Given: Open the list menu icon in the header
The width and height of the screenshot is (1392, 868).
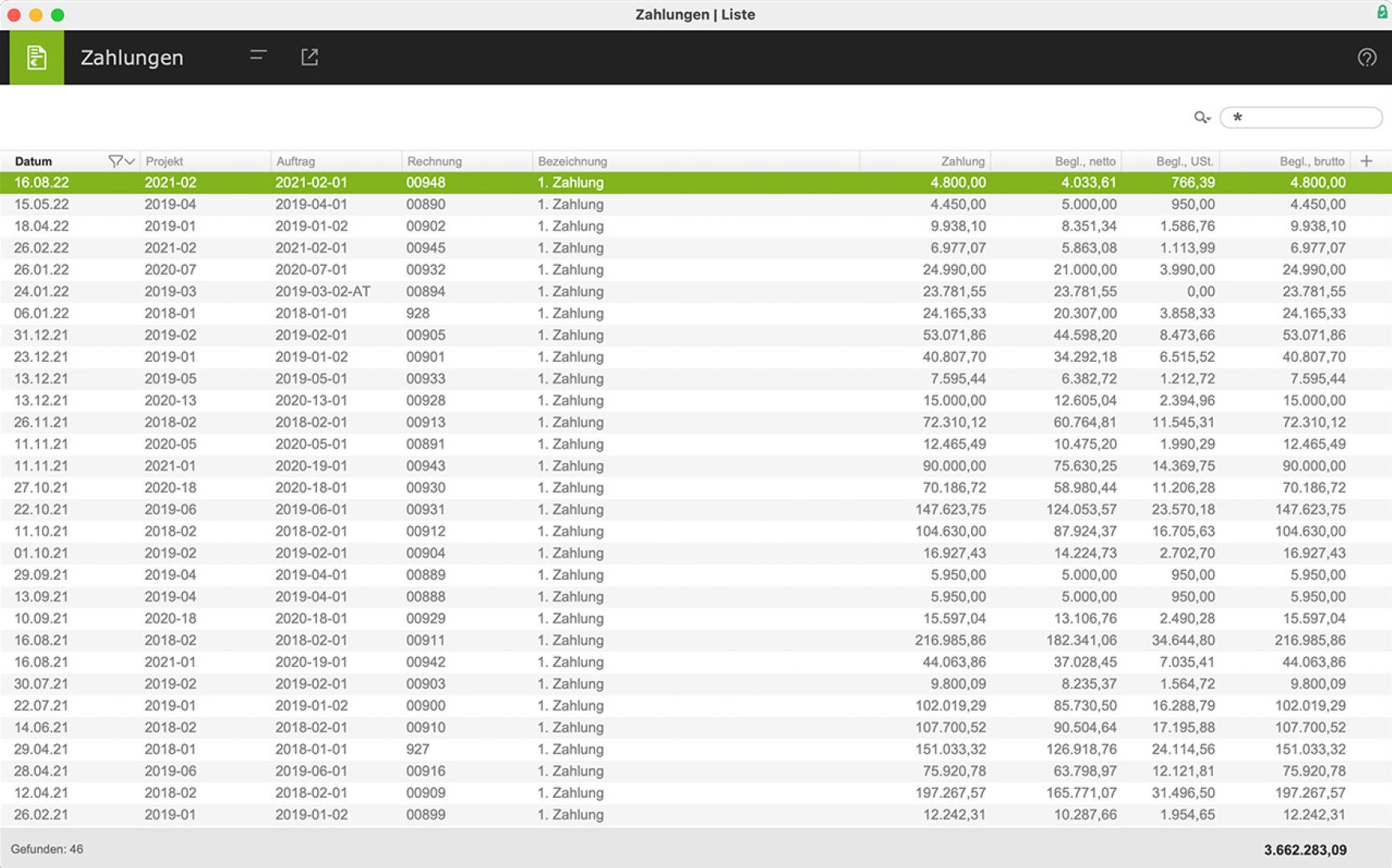Looking at the screenshot, I should point(258,56).
